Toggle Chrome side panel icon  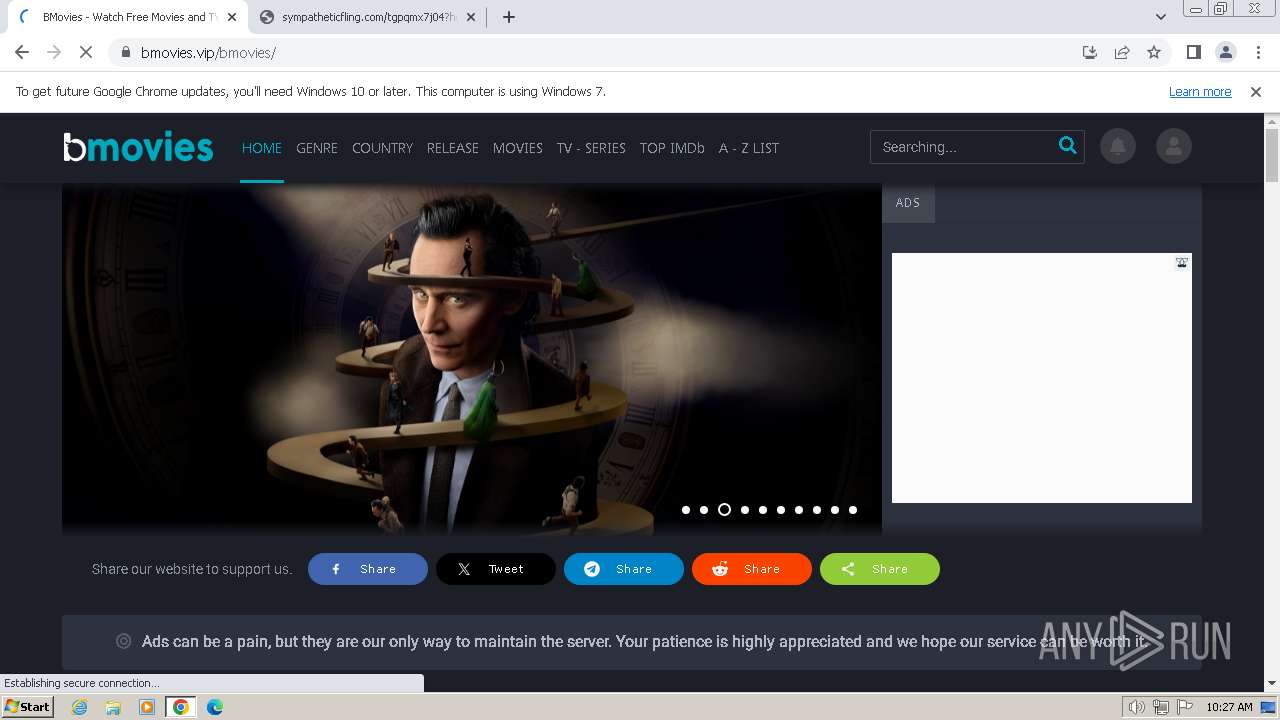pos(1193,52)
